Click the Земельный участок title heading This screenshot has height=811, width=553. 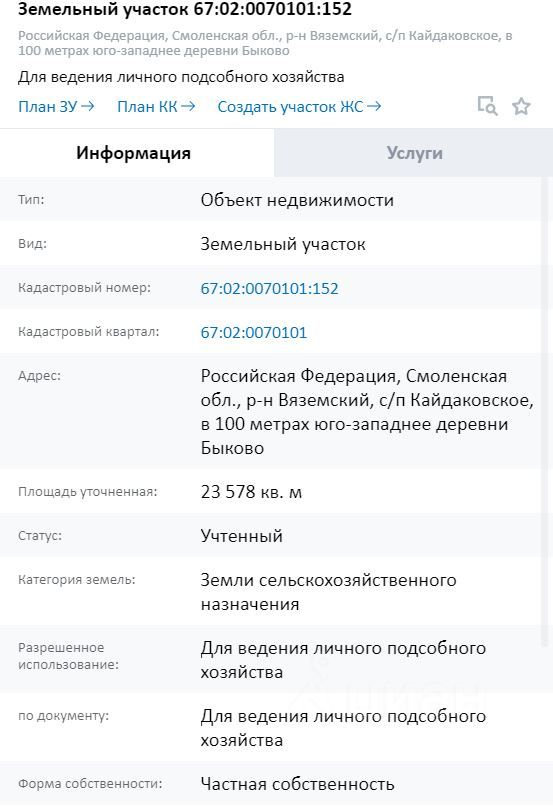click(x=185, y=9)
